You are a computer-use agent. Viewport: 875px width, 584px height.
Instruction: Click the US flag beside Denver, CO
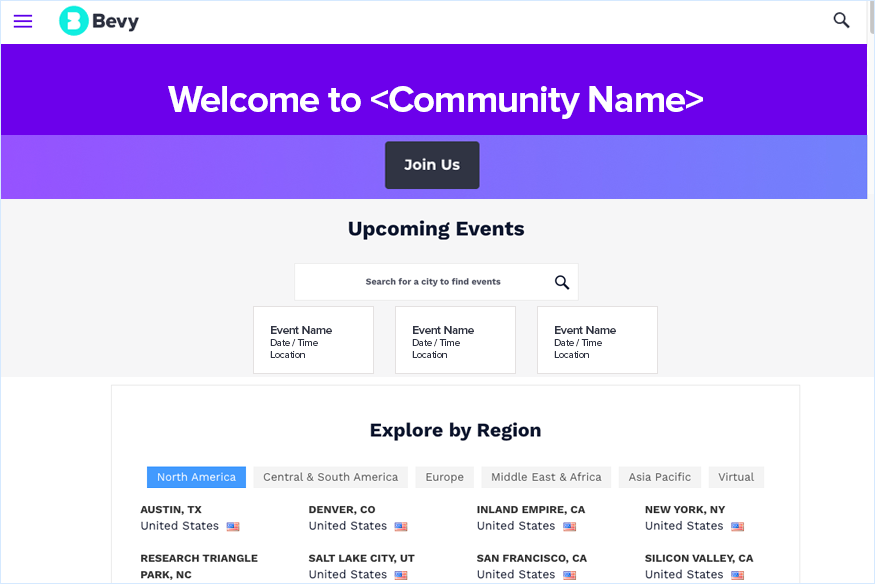(401, 526)
